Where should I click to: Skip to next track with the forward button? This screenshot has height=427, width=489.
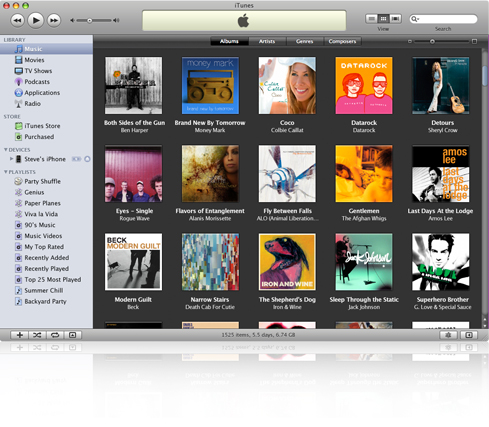point(54,20)
